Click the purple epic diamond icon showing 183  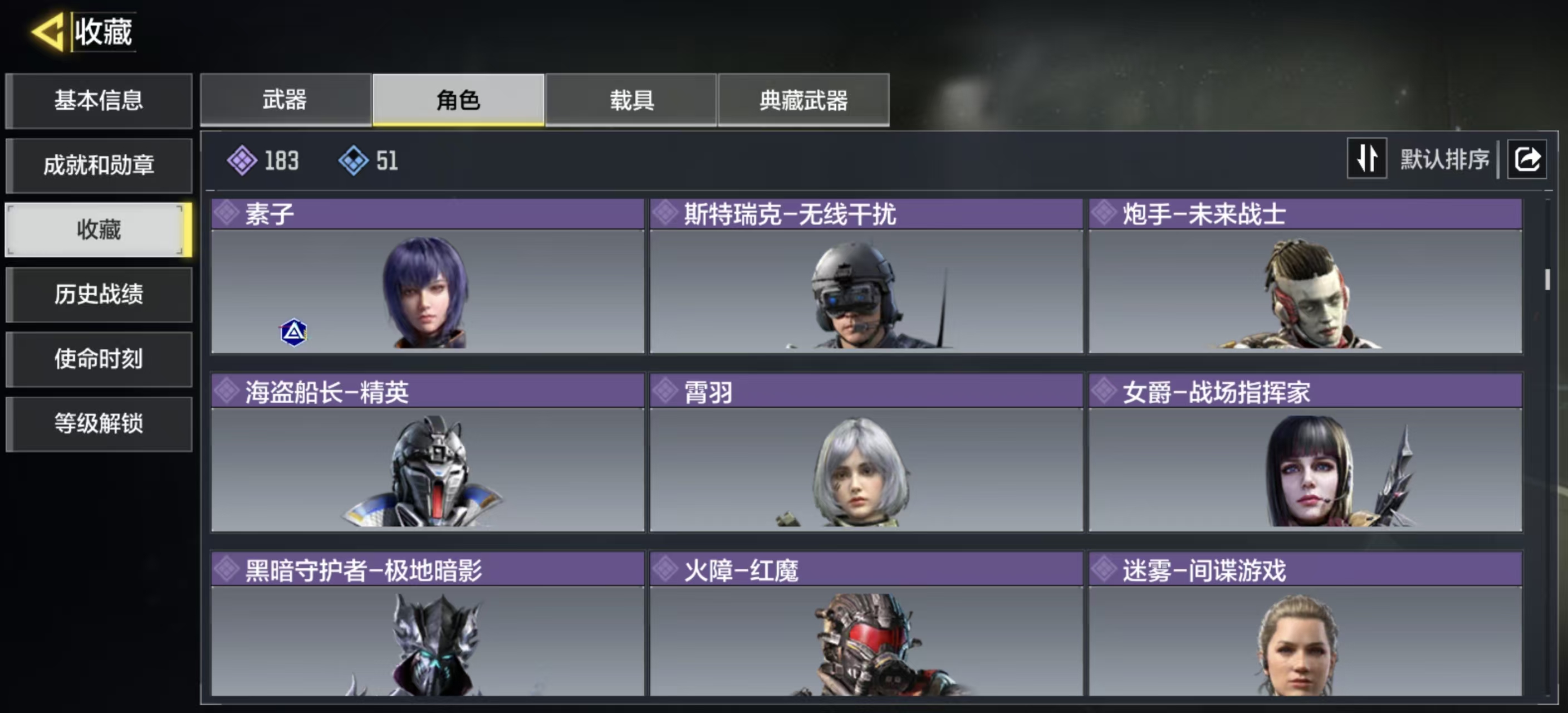(x=242, y=160)
